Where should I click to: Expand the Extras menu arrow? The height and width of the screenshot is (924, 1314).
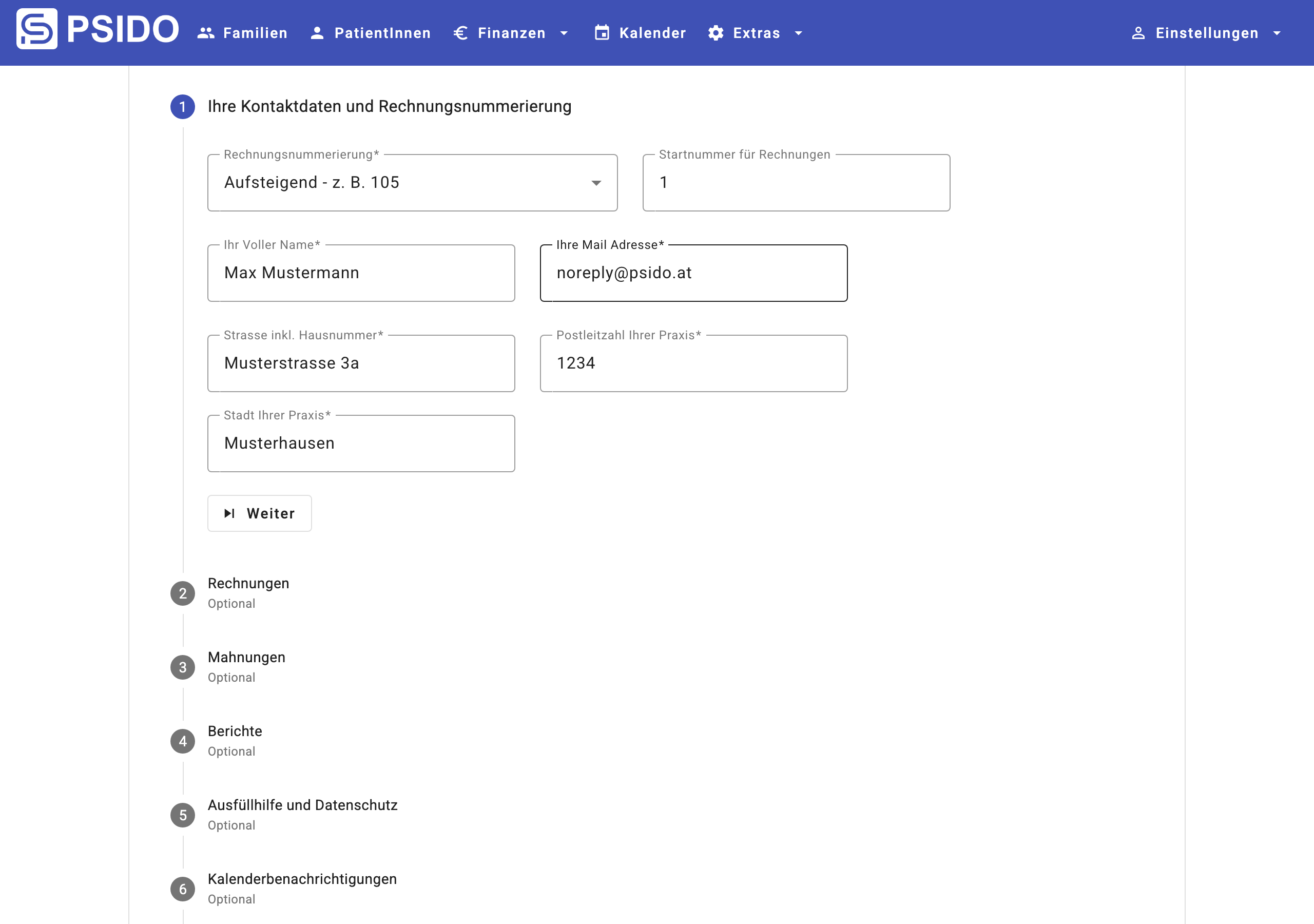(798, 33)
